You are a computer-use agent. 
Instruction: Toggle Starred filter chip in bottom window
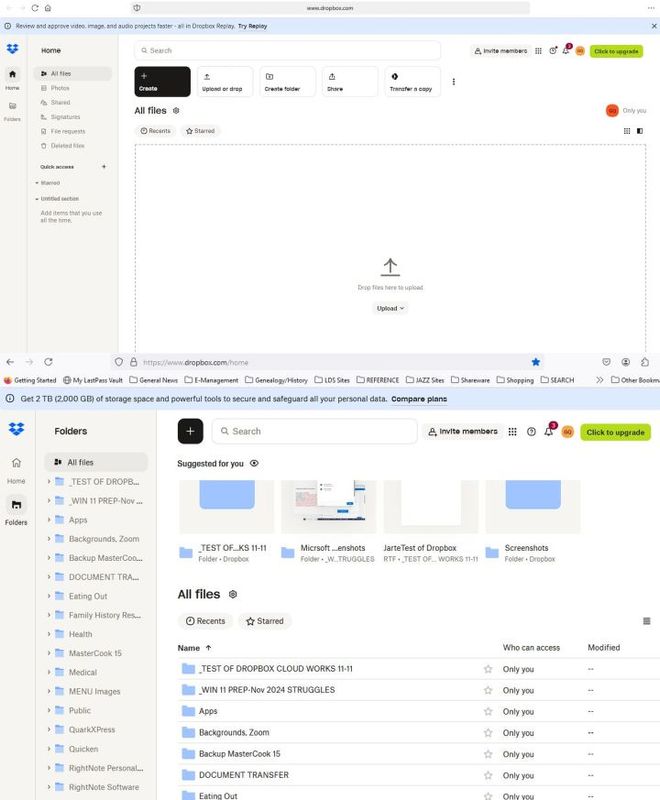265,621
